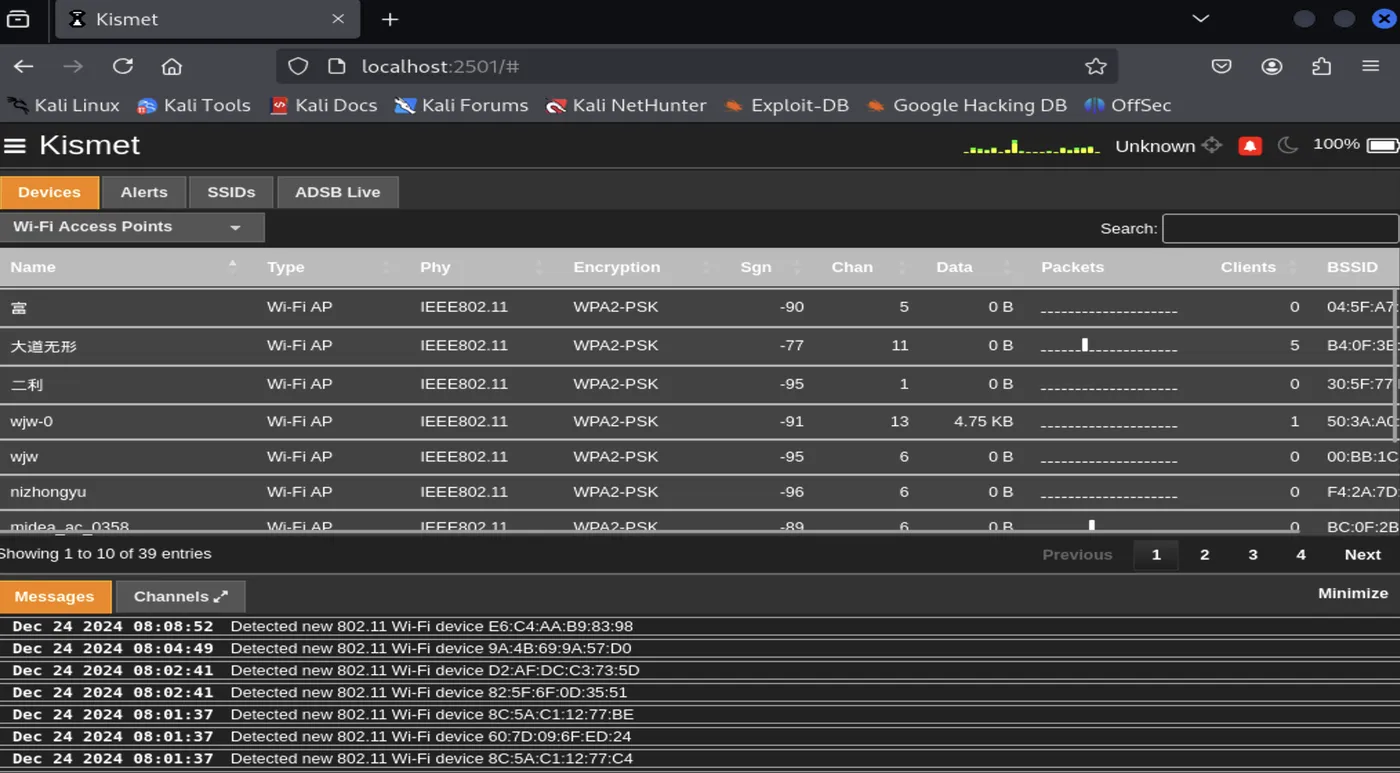Reload the page
The width and height of the screenshot is (1400, 773).
pyautogui.click(x=123, y=66)
